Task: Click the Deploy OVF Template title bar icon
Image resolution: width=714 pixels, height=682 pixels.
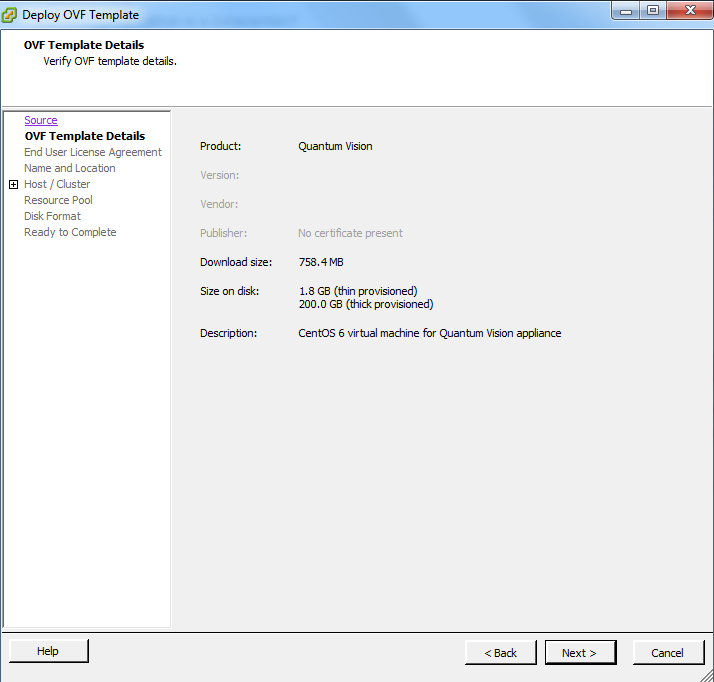Action: point(9,15)
